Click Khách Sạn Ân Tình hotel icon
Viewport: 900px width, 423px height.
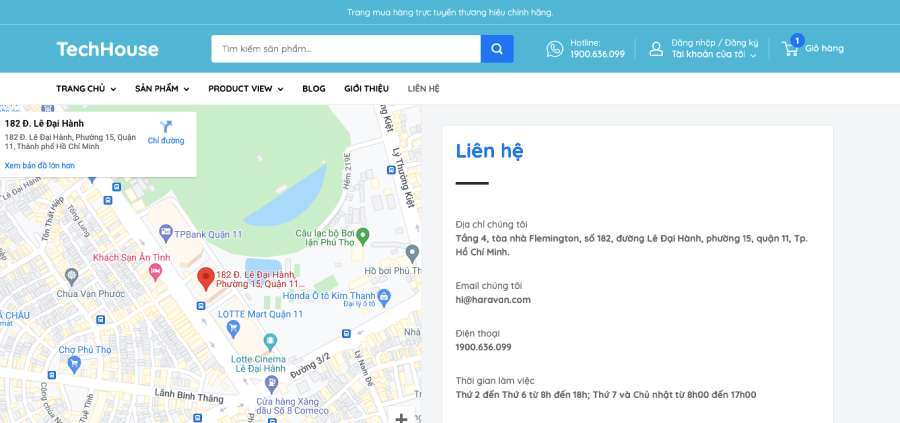pos(155,273)
